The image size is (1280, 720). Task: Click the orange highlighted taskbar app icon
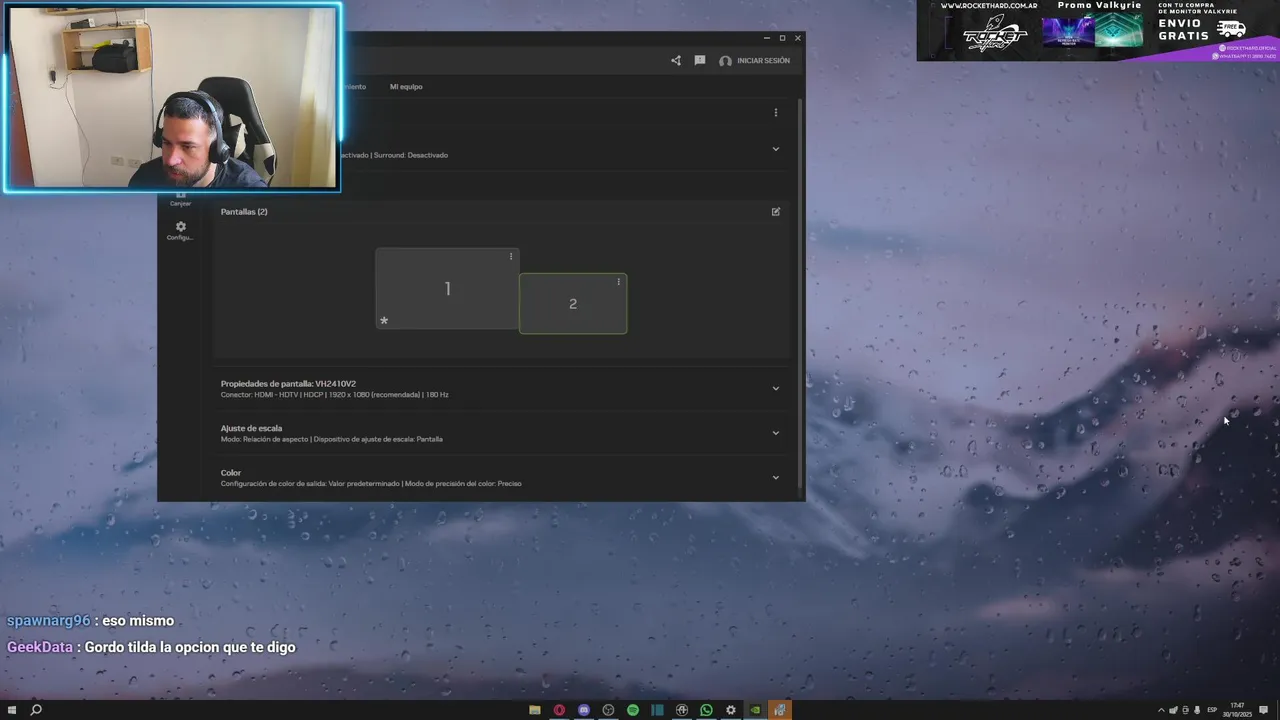pyautogui.click(x=780, y=710)
